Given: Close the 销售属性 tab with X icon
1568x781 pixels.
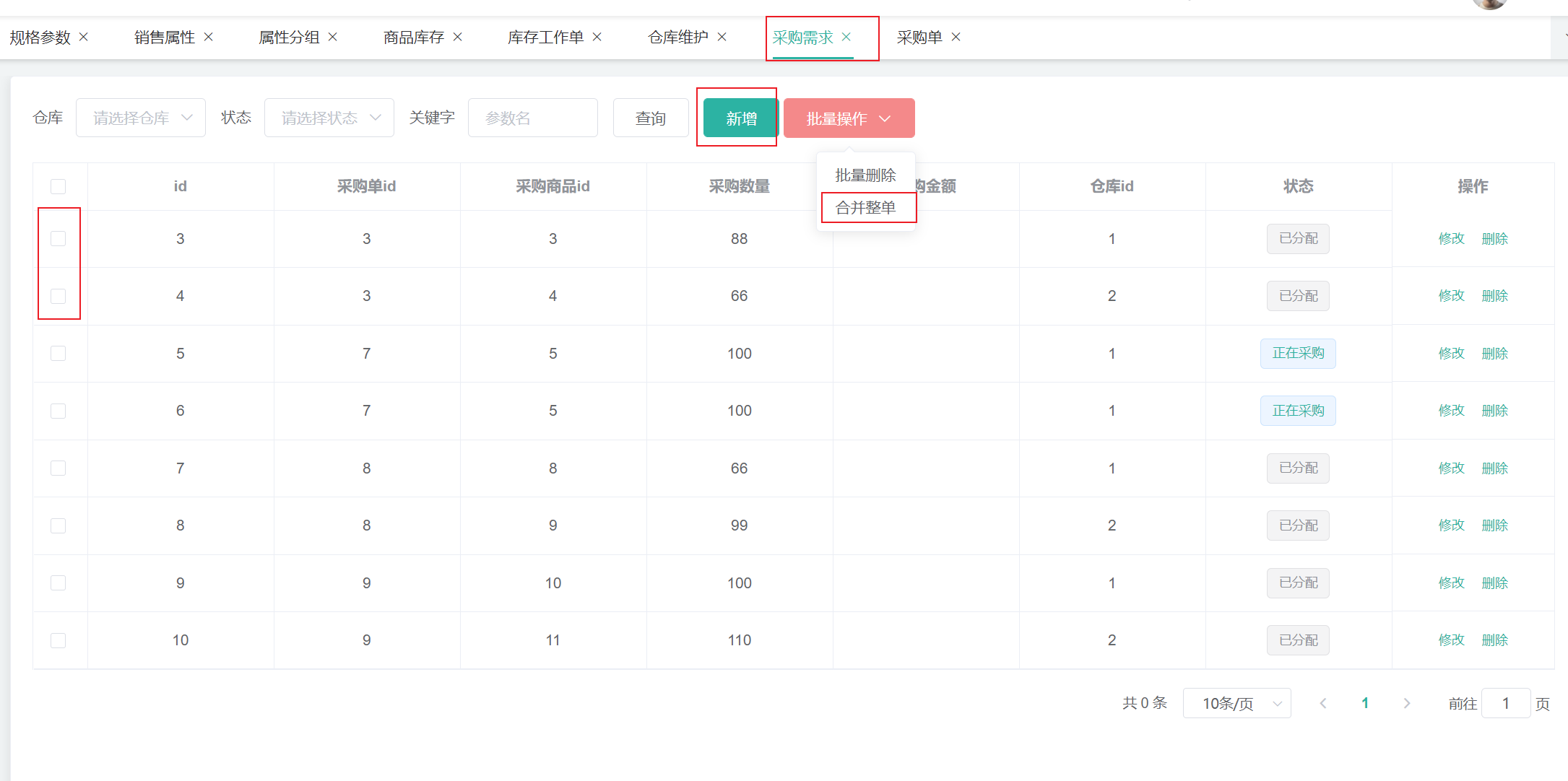Looking at the screenshot, I should click(x=209, y=37).
